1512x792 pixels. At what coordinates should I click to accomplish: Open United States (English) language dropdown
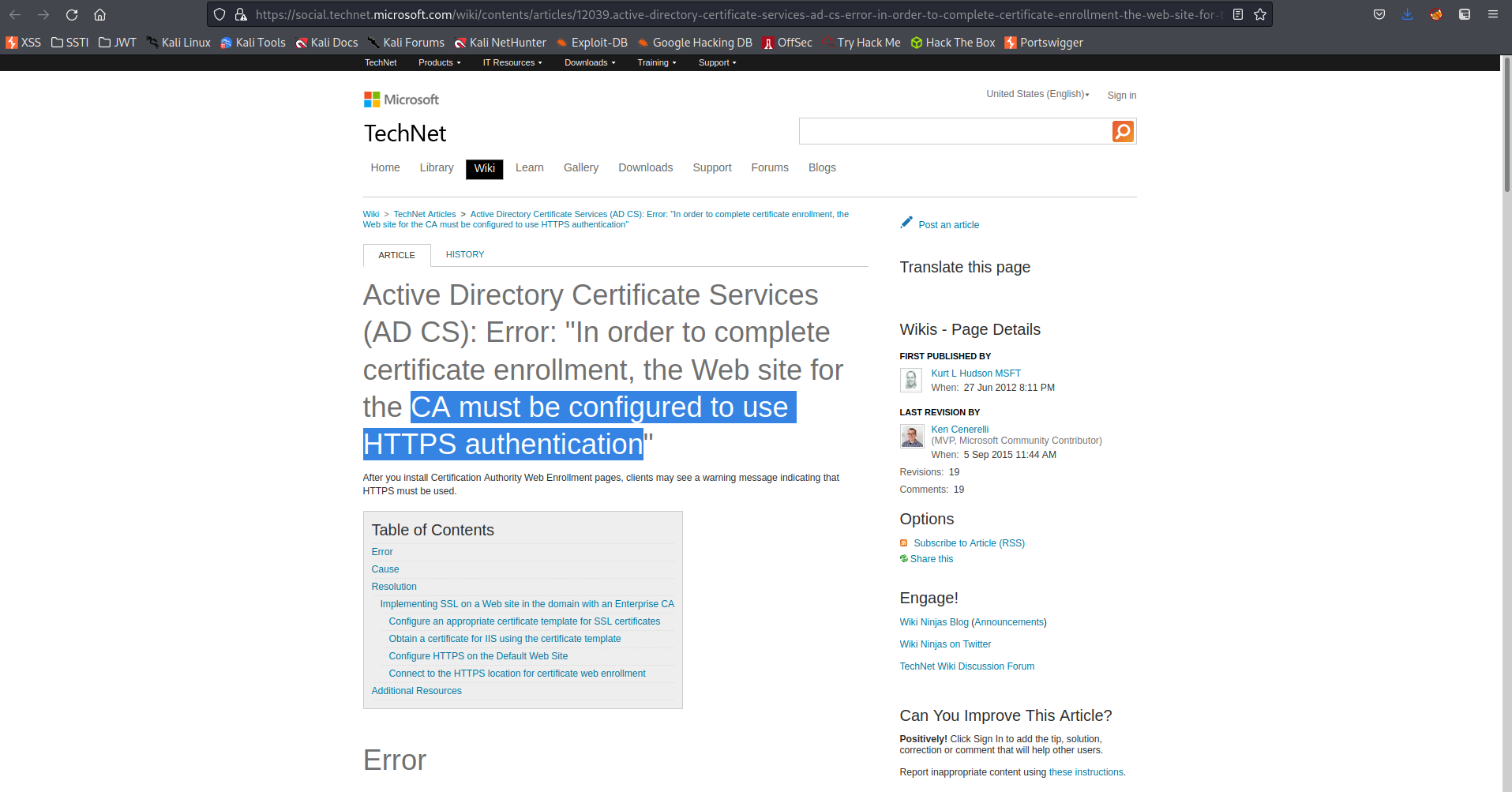1037,94
